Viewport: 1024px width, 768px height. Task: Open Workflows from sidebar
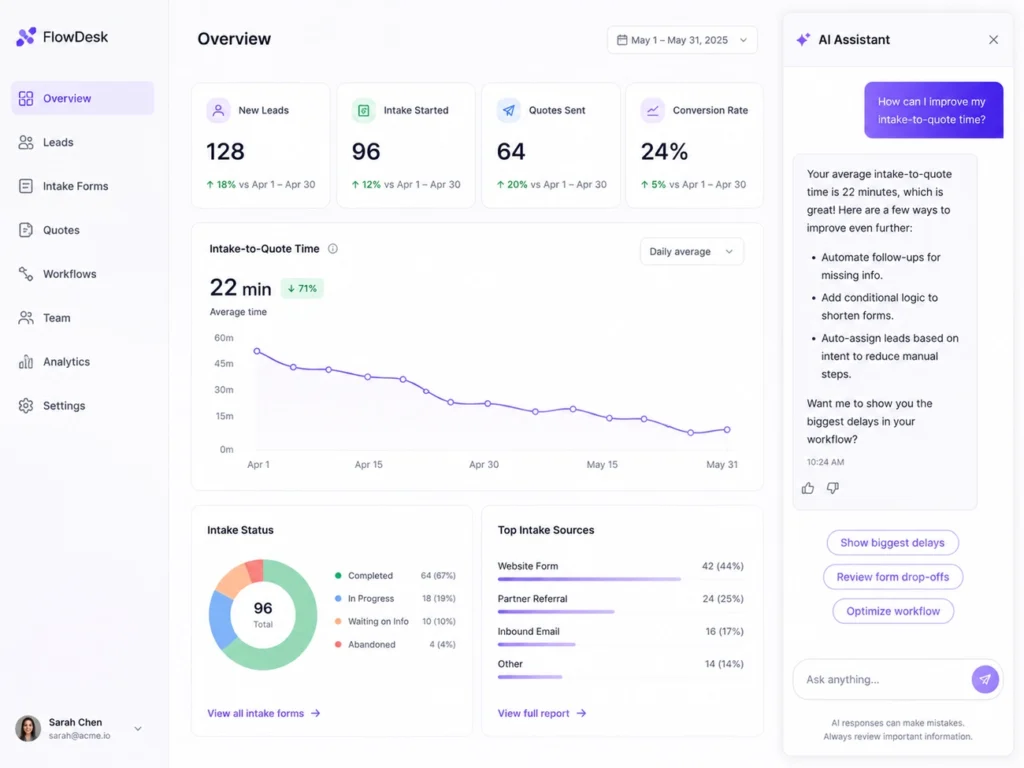82,274
